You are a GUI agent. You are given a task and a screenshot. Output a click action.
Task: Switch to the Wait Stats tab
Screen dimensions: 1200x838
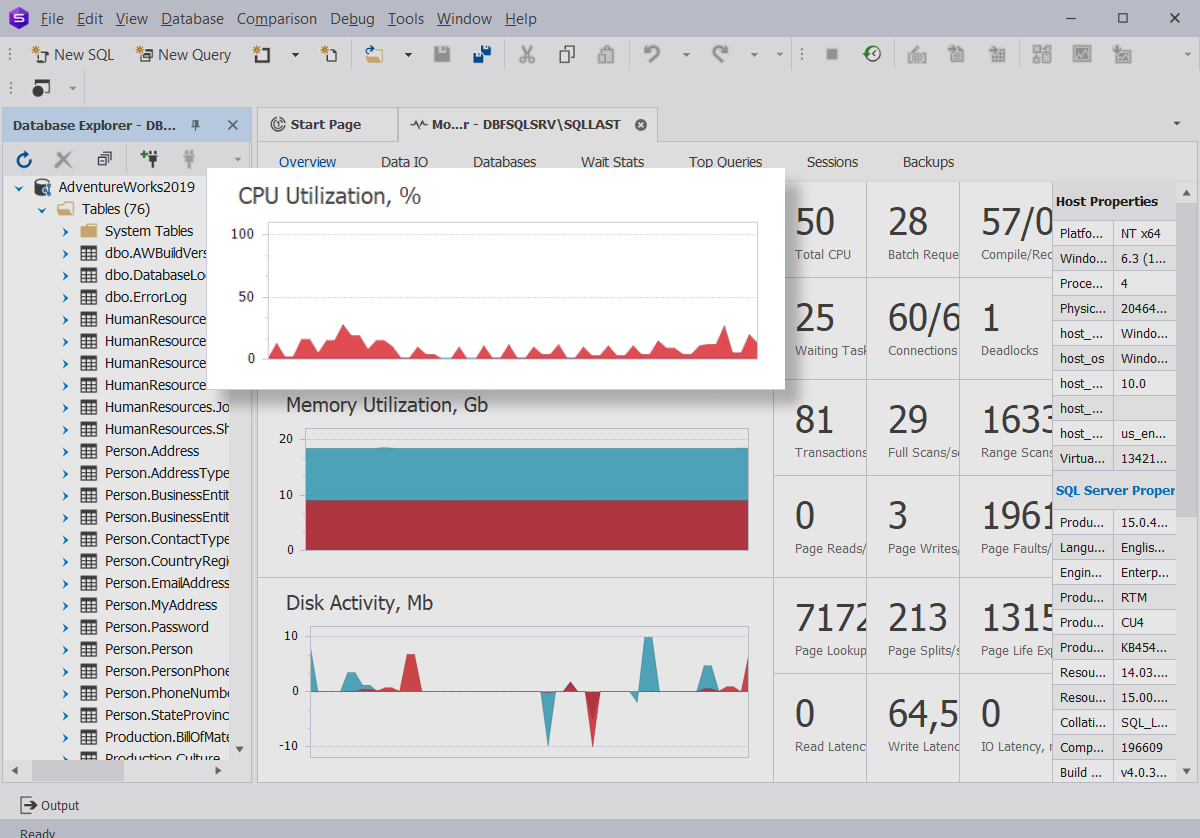(611, 161)
